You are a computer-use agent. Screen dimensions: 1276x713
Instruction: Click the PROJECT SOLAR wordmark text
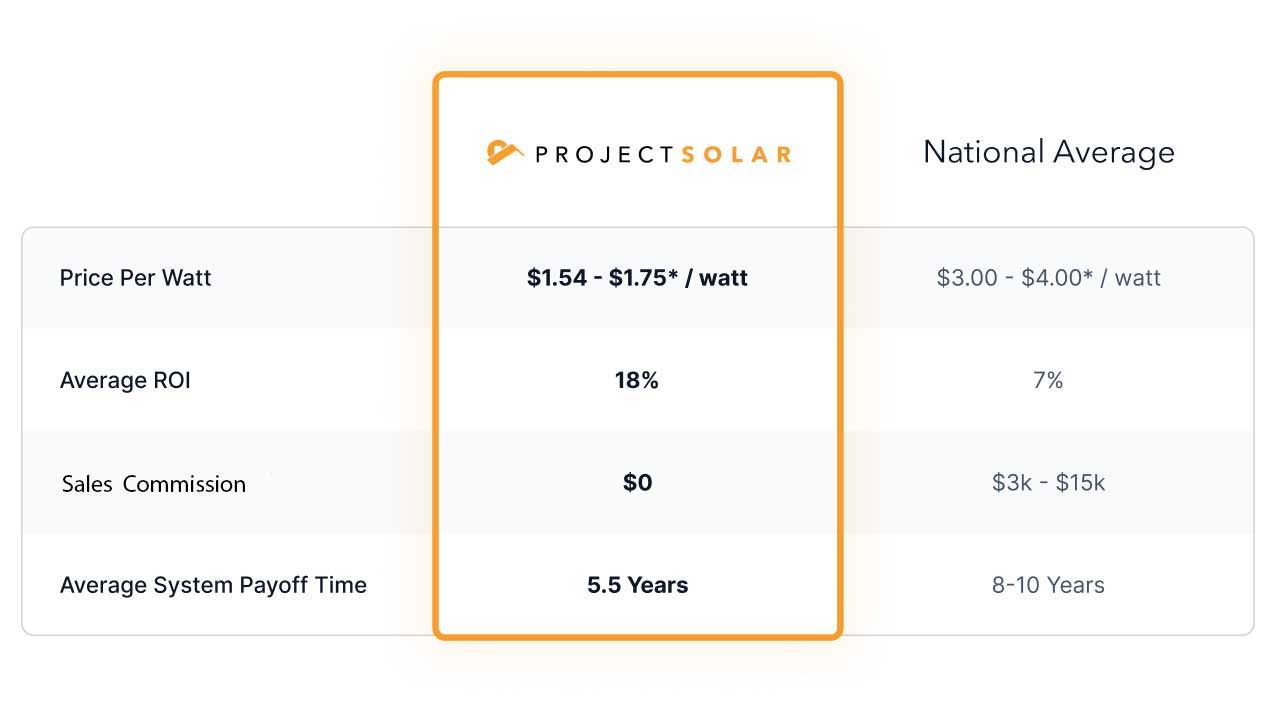click(x=663, y=154)
